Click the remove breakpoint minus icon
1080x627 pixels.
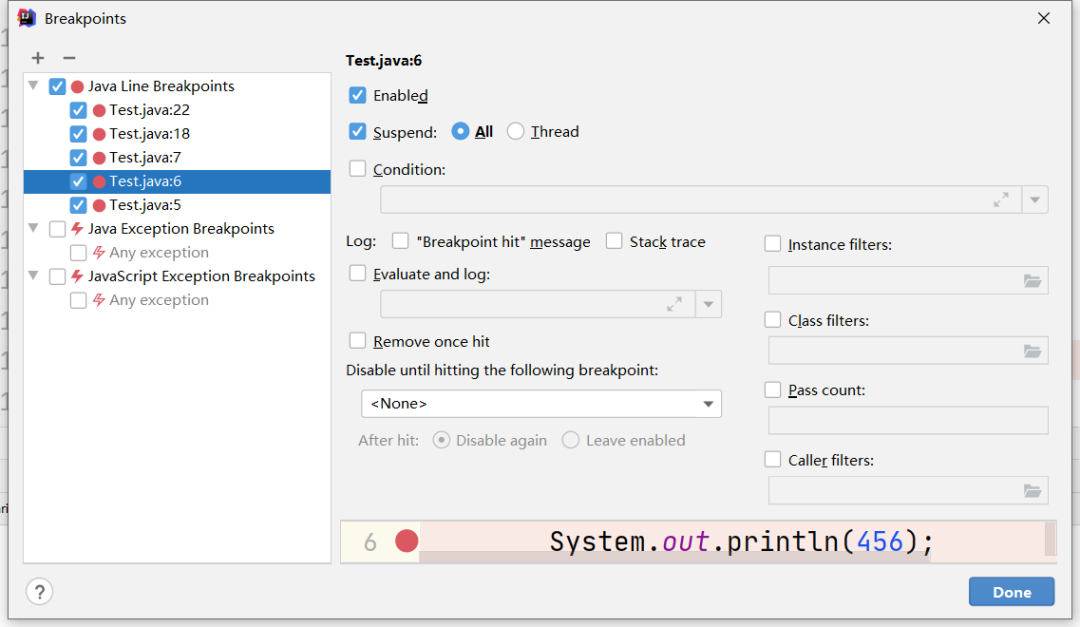(x=69, y=58)
